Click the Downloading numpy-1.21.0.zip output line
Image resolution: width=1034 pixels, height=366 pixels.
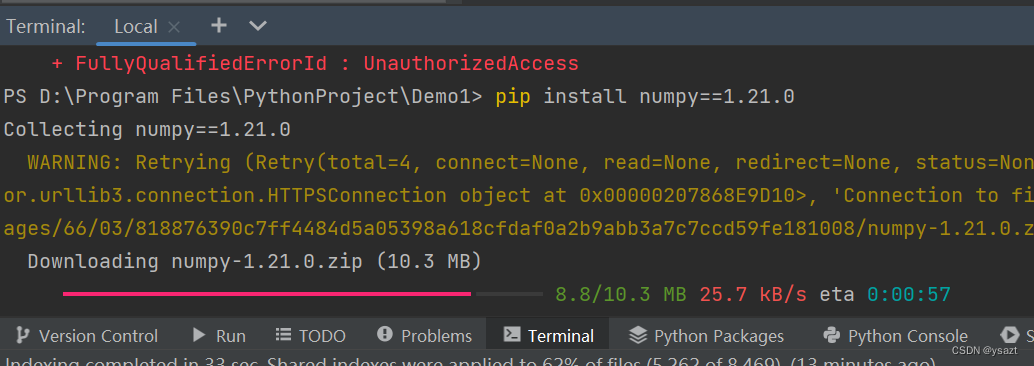tap(255, 262)
